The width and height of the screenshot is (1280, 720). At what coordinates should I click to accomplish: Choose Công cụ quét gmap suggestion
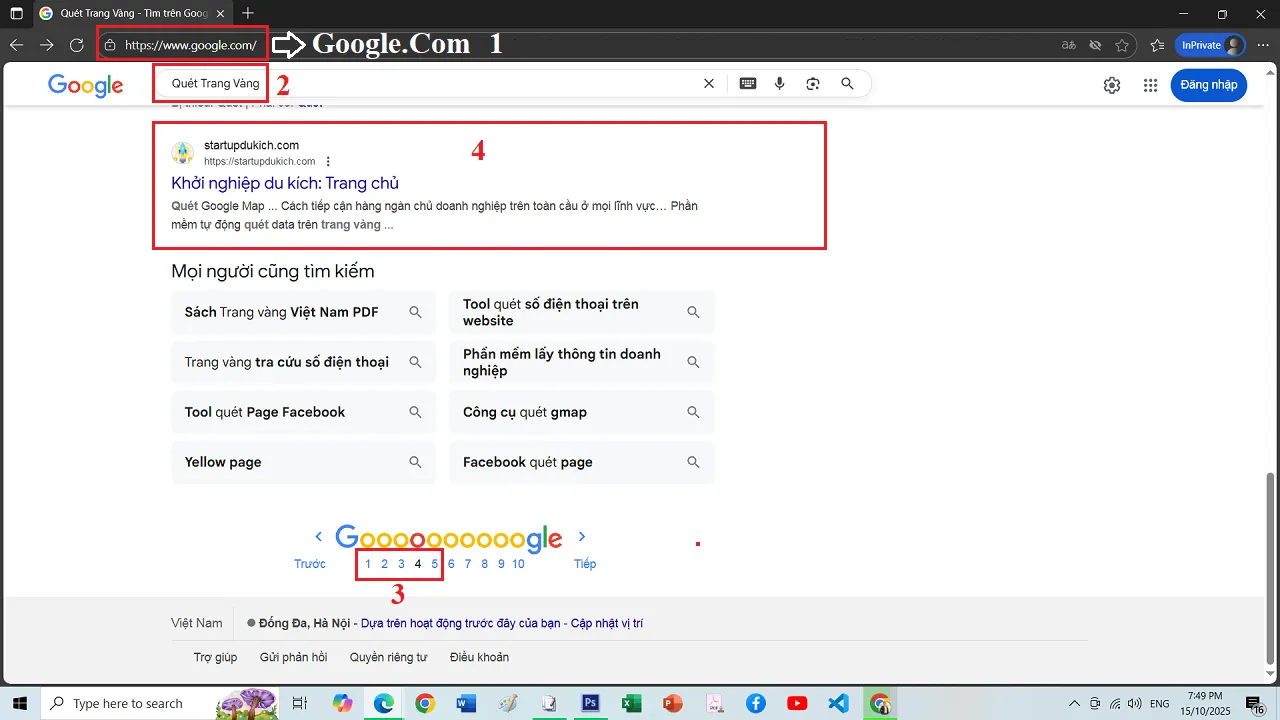point(582,412)
